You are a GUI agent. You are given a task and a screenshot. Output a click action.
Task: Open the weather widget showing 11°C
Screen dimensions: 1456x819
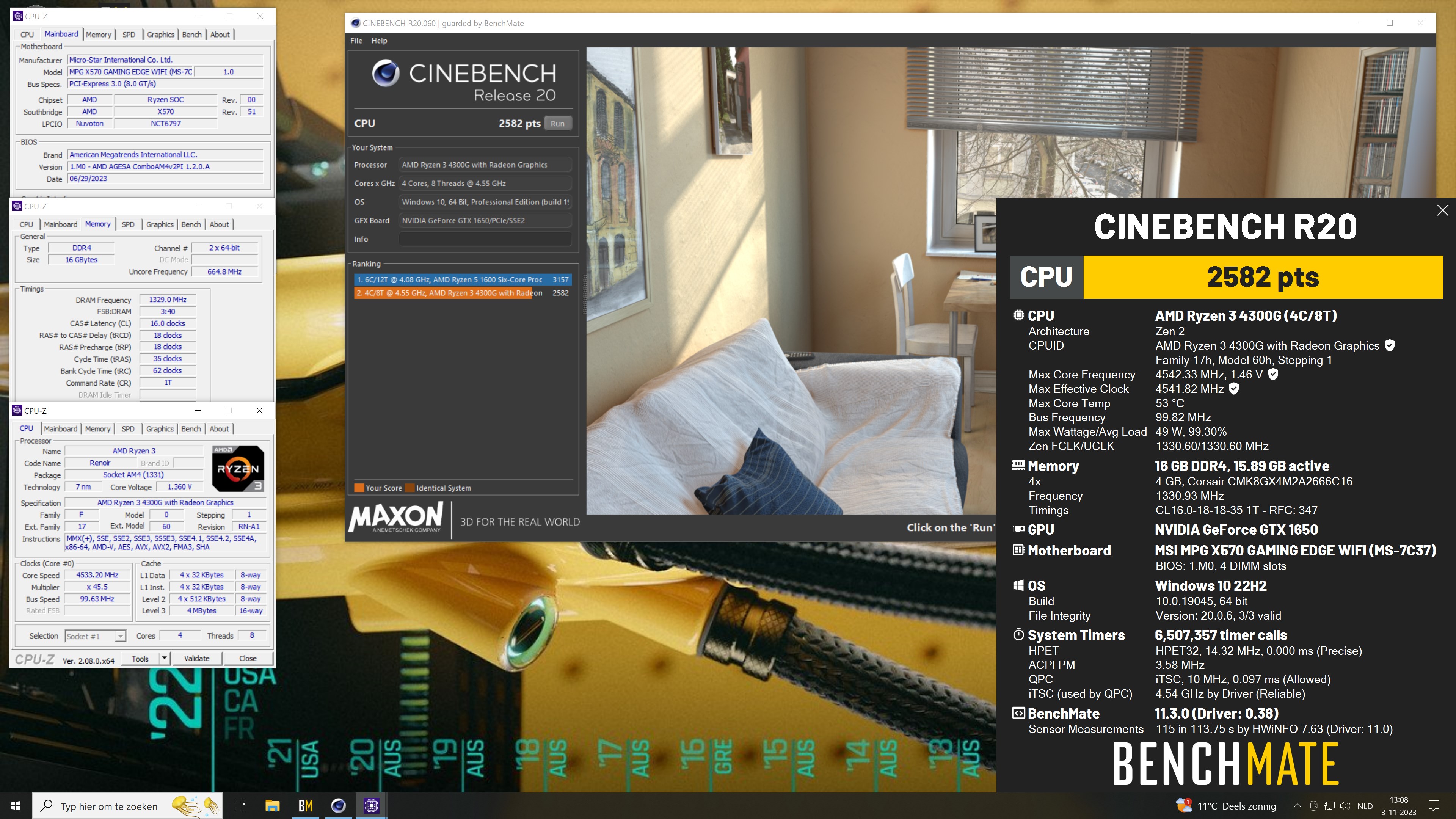click(1225, 806)
